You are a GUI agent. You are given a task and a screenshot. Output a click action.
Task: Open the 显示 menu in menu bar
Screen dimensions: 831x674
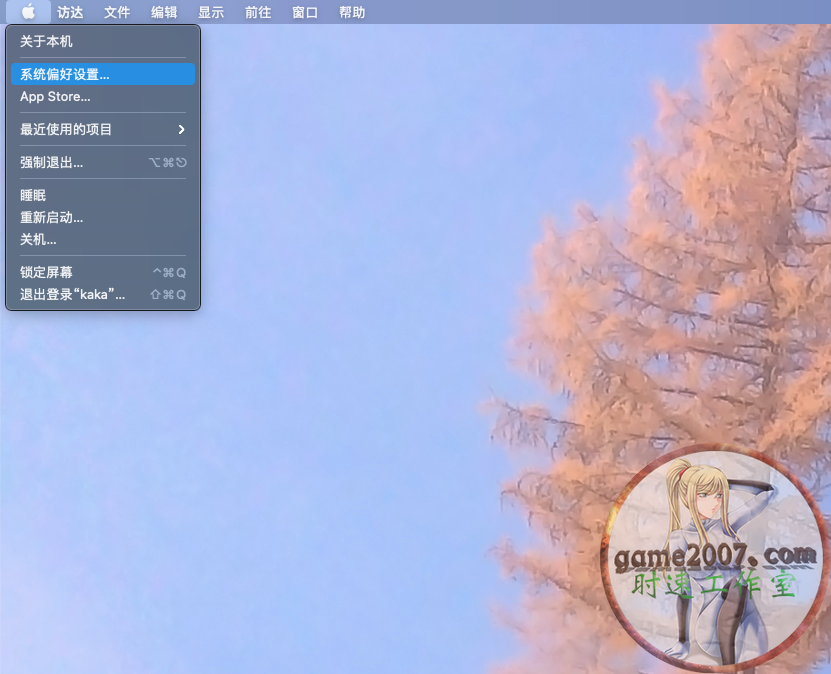pos(211,12)
